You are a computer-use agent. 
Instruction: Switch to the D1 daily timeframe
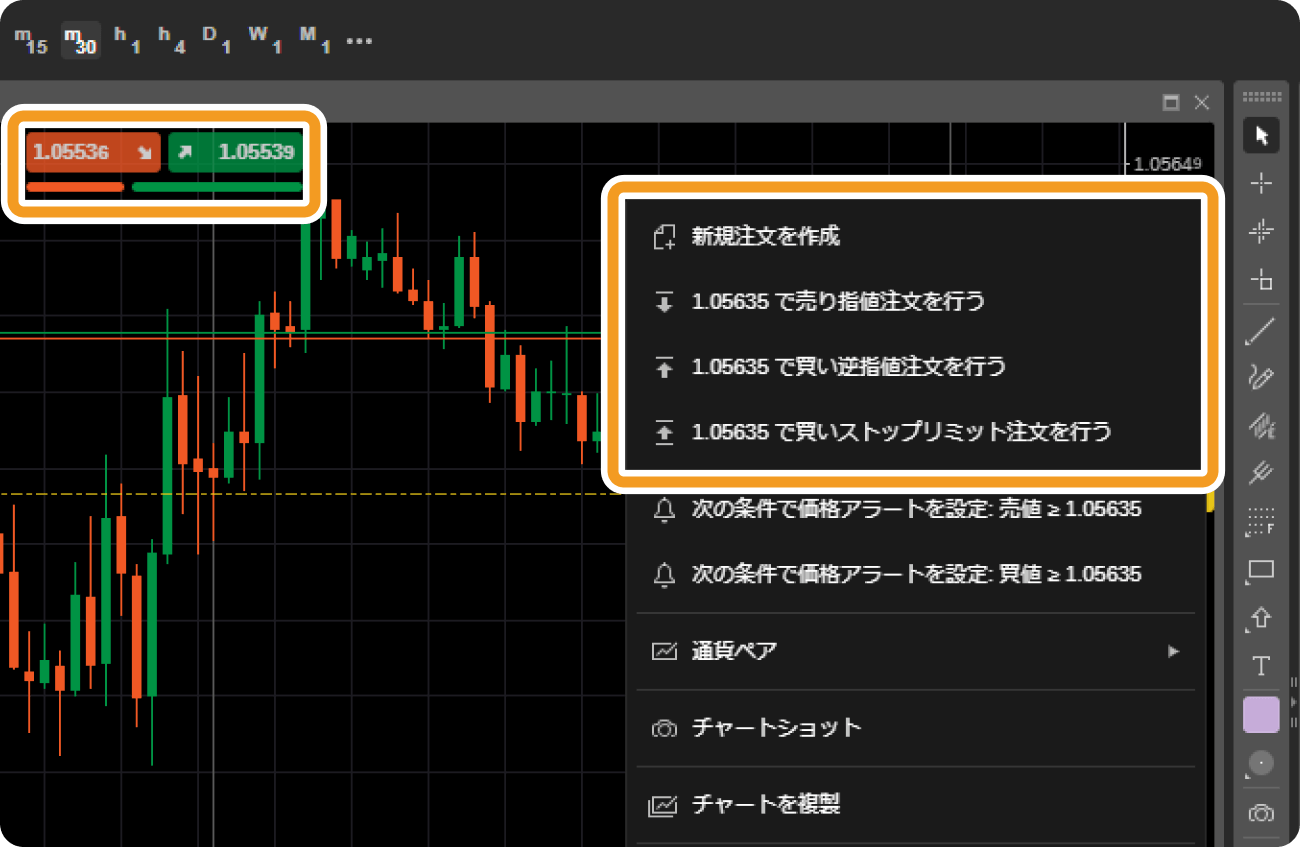[x=217, y=40]
